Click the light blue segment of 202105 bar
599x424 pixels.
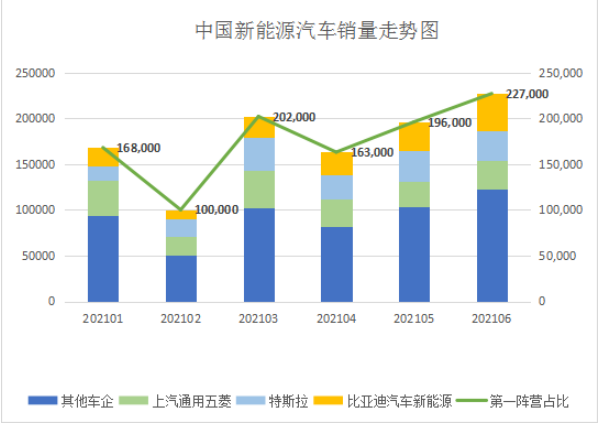pos(414,167)
